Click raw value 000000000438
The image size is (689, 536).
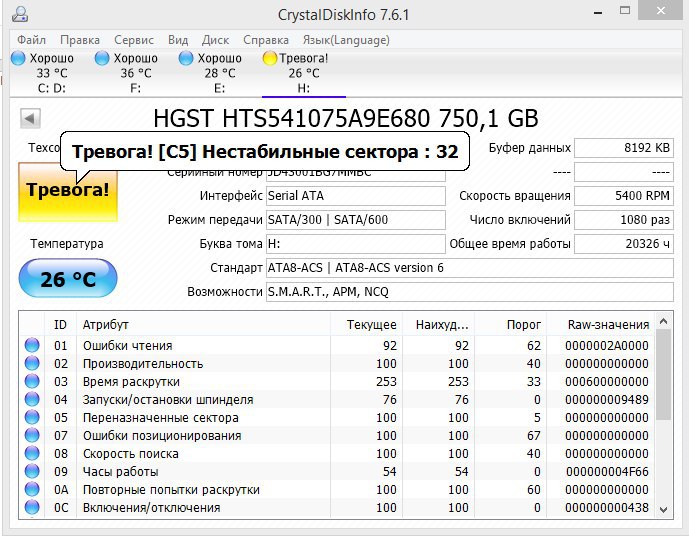[x=607, y=508]
